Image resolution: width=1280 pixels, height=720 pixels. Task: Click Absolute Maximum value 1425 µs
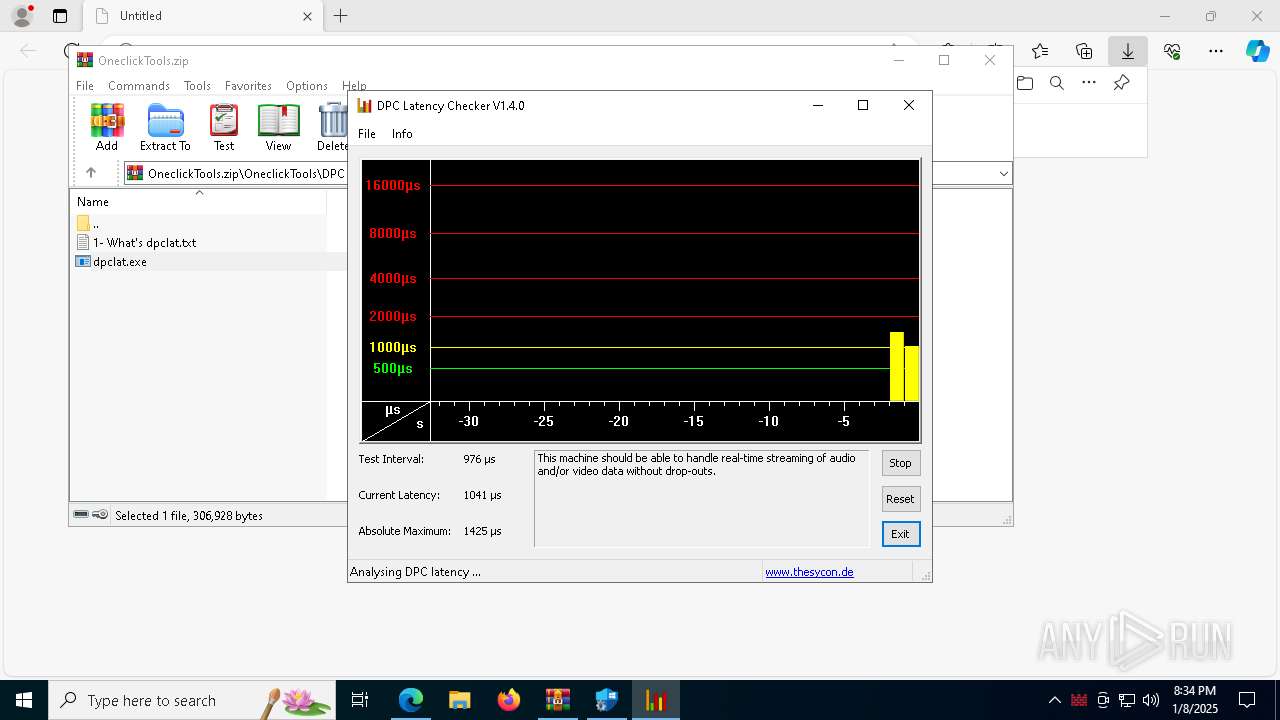pyautogui.click(x=482, y=531)
